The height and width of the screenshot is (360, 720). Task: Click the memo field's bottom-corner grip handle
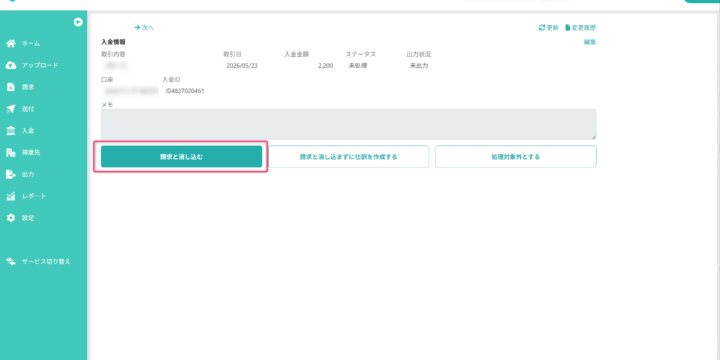(594, 137)
